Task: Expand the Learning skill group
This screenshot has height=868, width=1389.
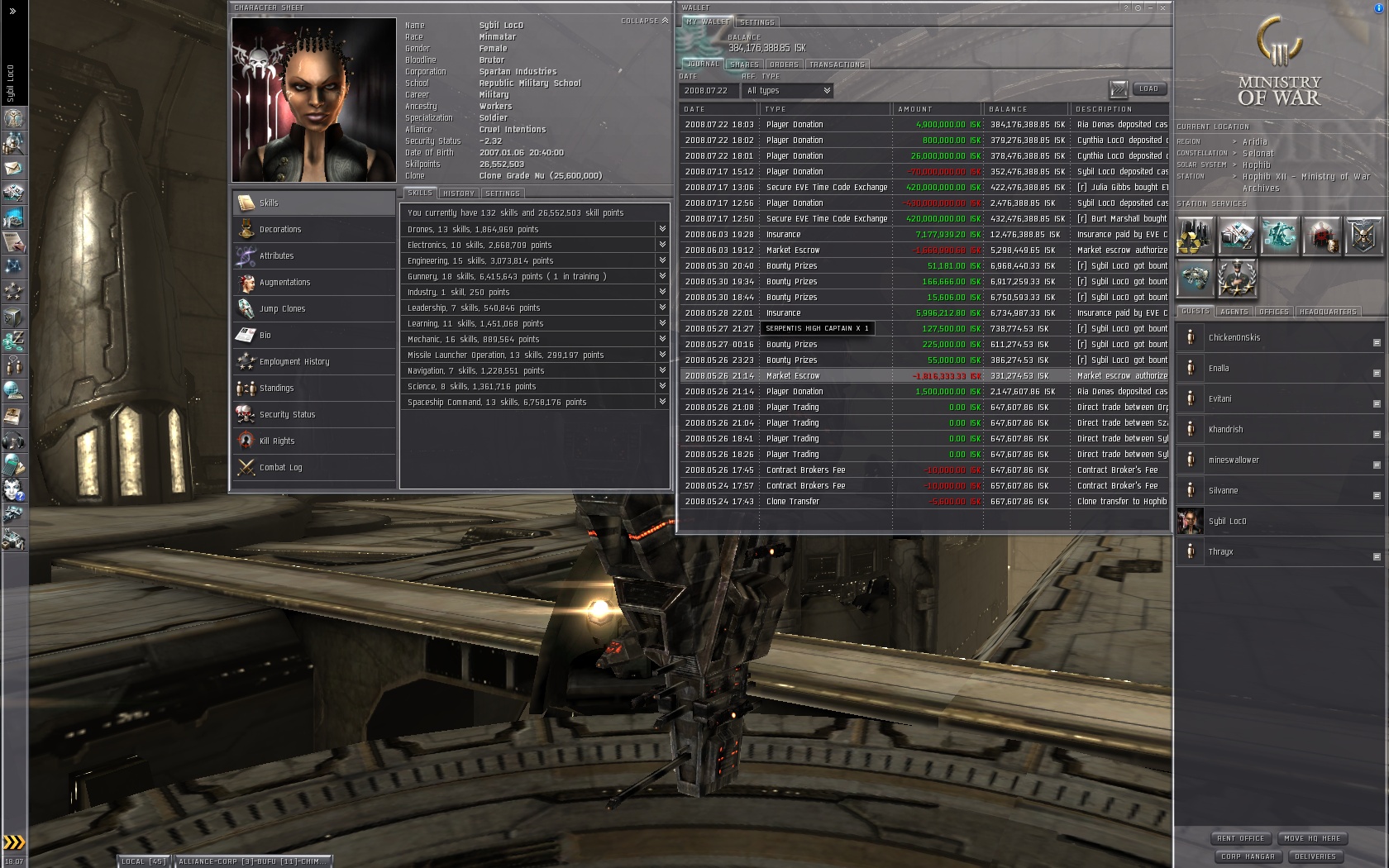Action: [662, 323]
